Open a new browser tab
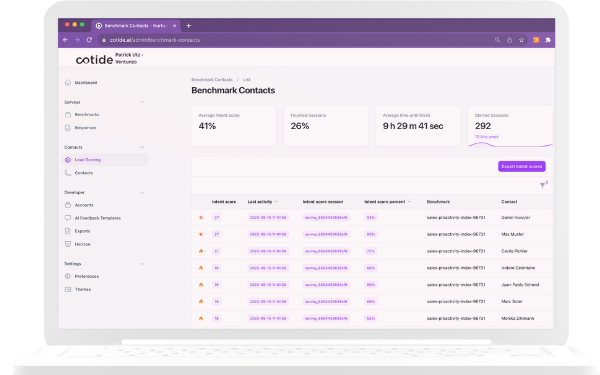Viewport: 600px width, 375px height. 188,26
